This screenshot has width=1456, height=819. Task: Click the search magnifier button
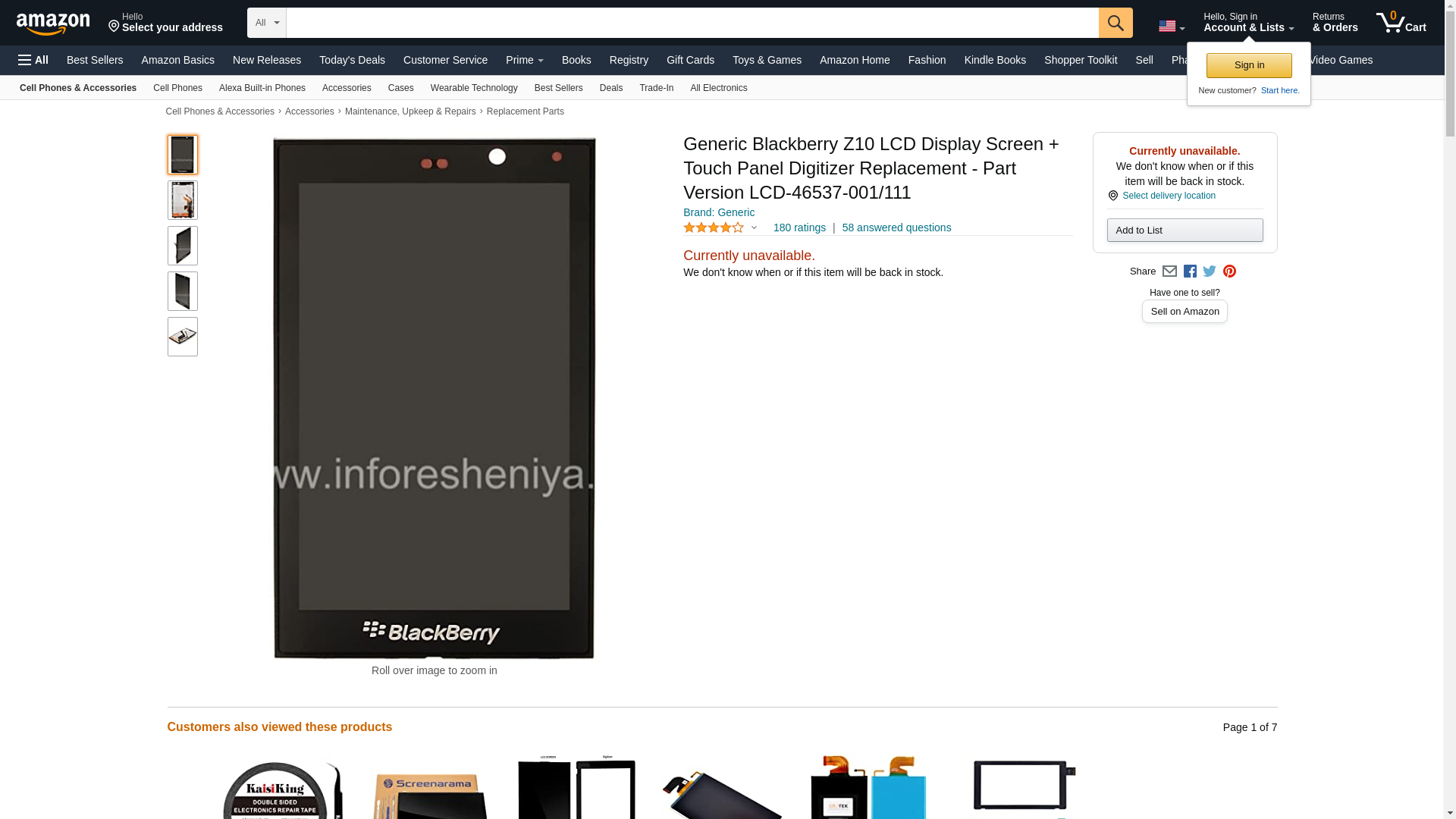click(x=1116, y=23)
